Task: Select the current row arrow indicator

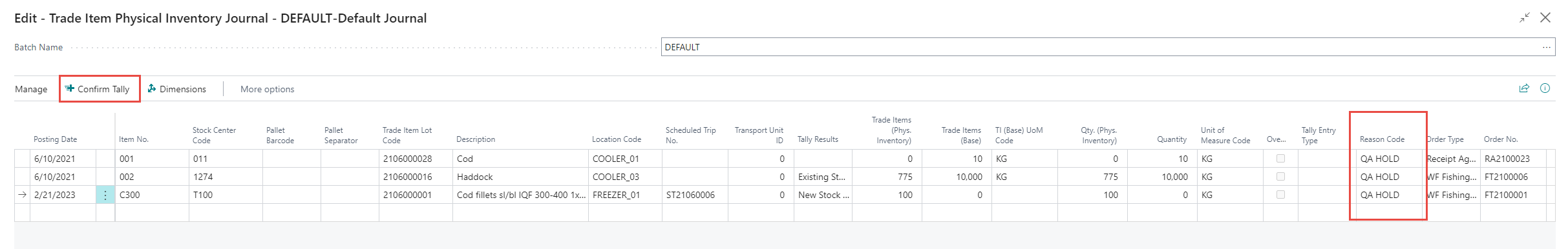Action: point(23,195)
